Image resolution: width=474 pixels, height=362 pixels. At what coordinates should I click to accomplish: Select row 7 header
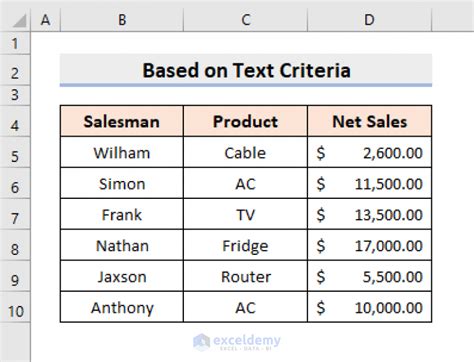coord(15,214)
